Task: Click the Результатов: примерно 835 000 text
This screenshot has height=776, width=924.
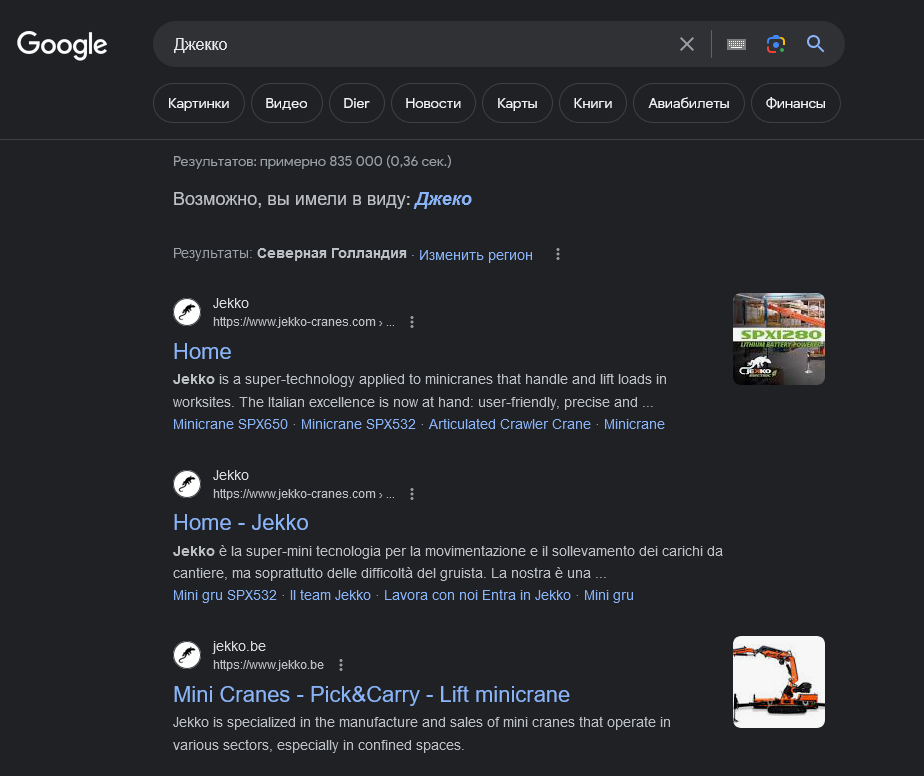Action: pos(312,161)
